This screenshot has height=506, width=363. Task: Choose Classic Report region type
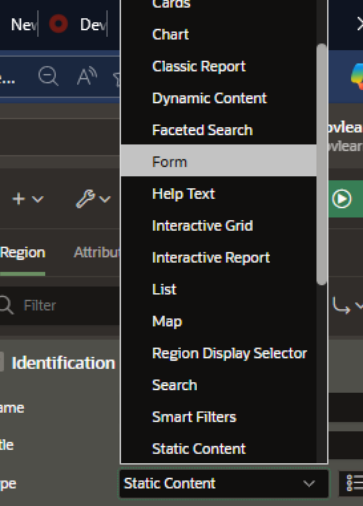tap(218, 66)
